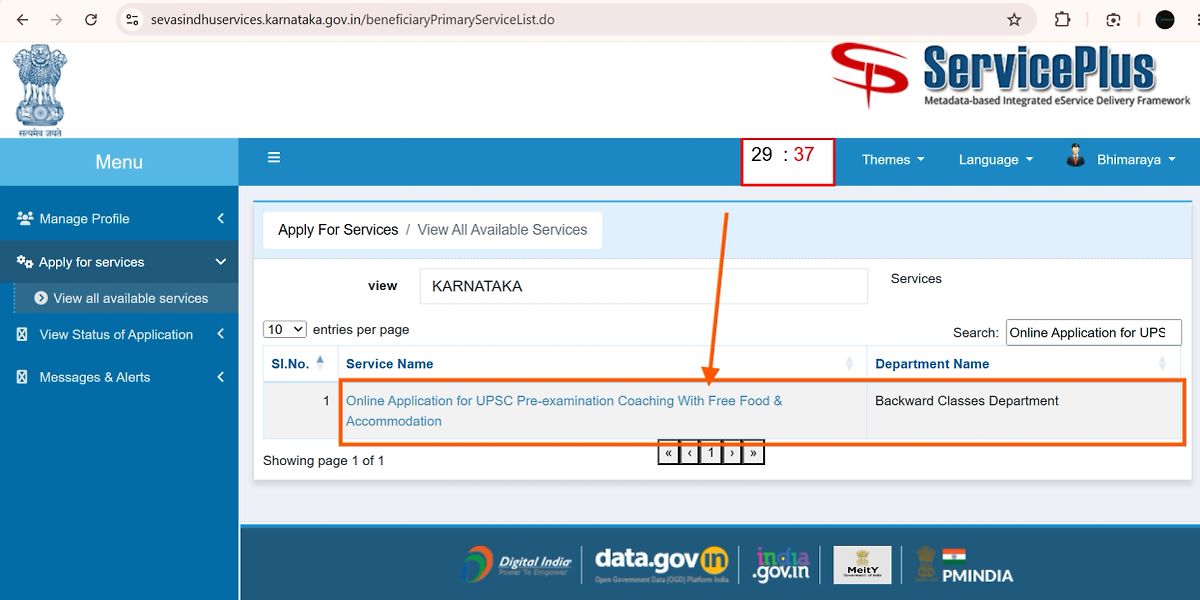
Task: Open the data.gov.in logo link
Action: coord(661,564)
